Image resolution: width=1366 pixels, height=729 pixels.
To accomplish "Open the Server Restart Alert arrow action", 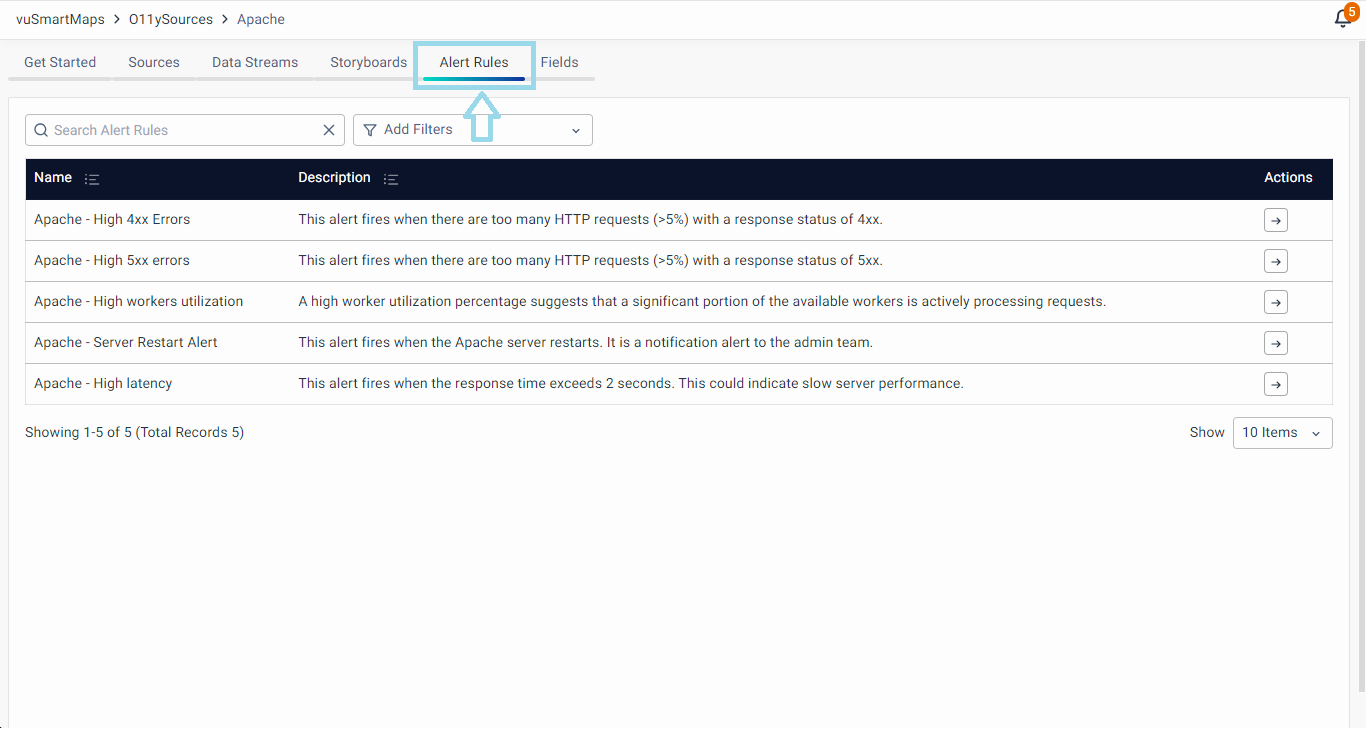I will 1275,343.
